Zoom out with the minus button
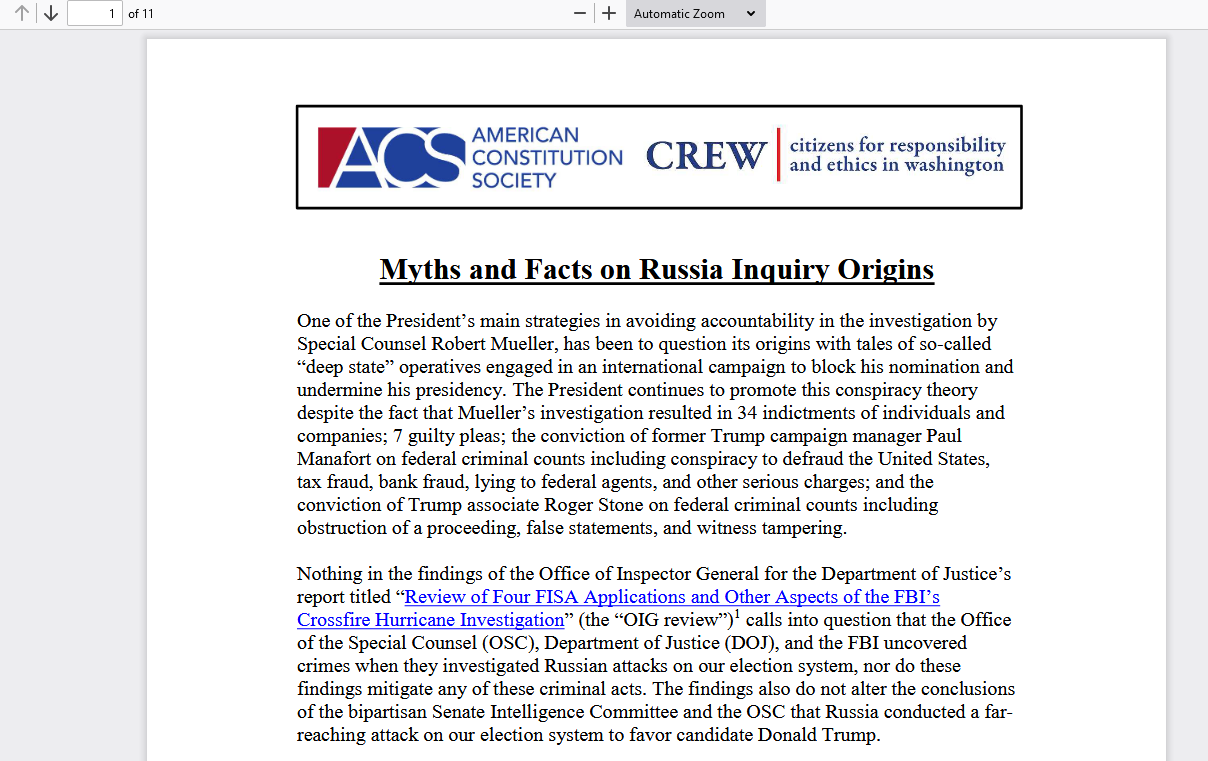This screenshot has width=1208, height=761. 580,14
